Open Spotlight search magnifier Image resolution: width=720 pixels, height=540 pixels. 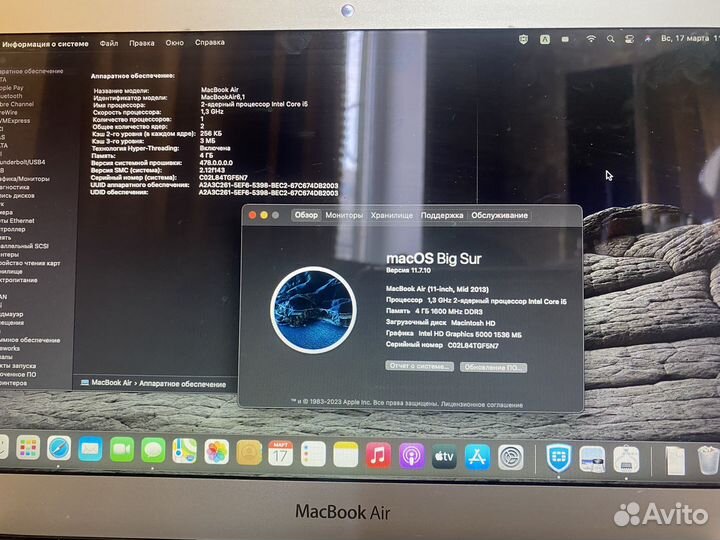(x=610, y=39)
